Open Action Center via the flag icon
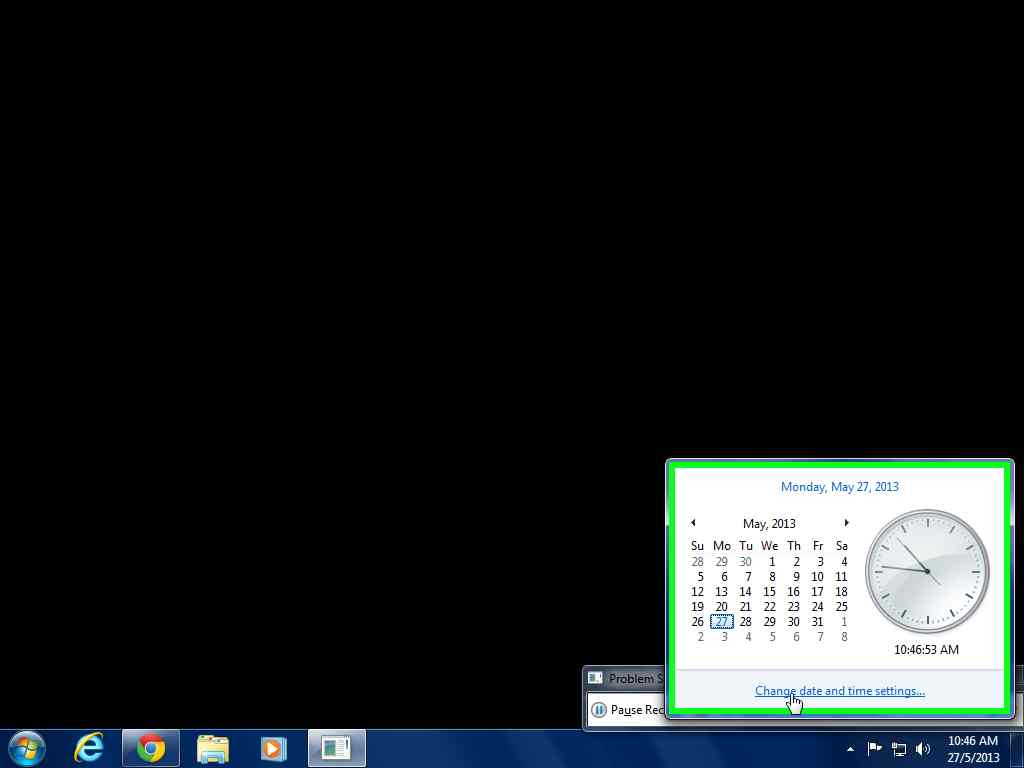Image resolution: width=1024 pixels, height=768 pixels. click(874, 748)
